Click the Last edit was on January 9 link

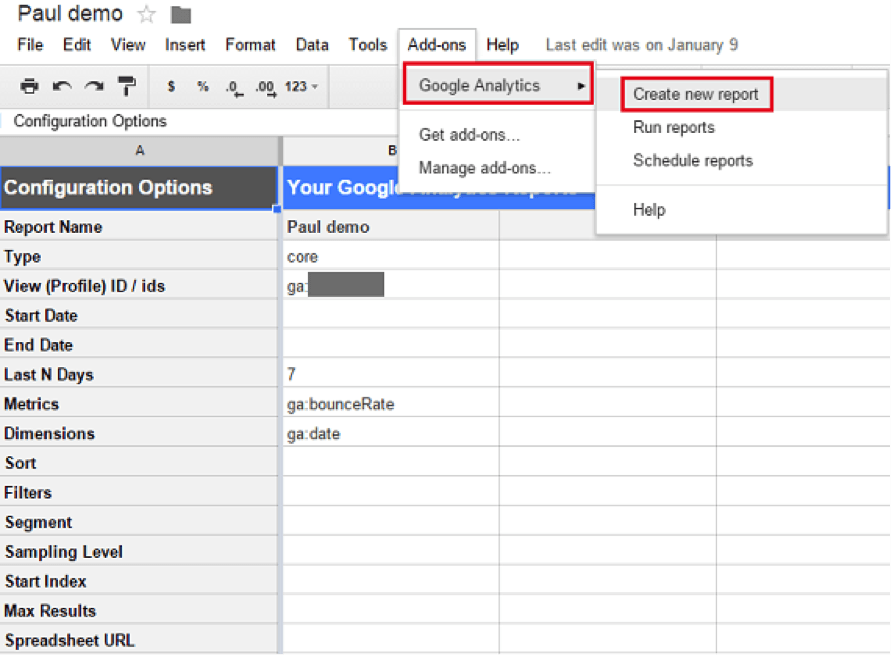(x=642, y=44)
